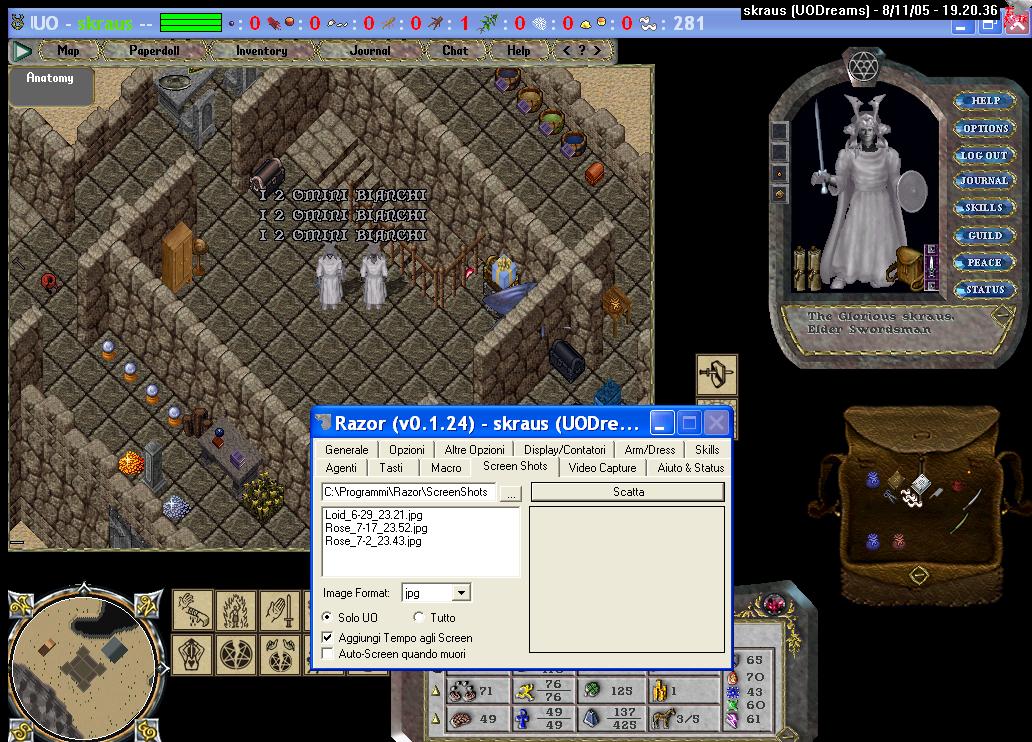Click the blue ankh mana icon
1032x742 pixels.
pos(523,718)
